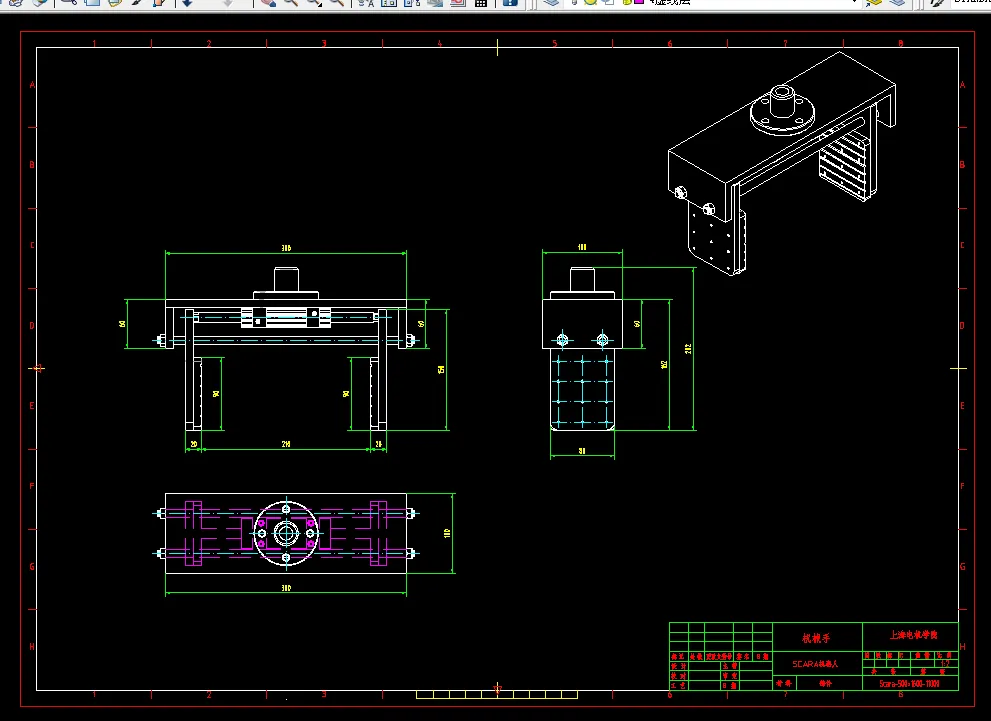Select the 154 vertical dimension right of front view

click(441, 370)
